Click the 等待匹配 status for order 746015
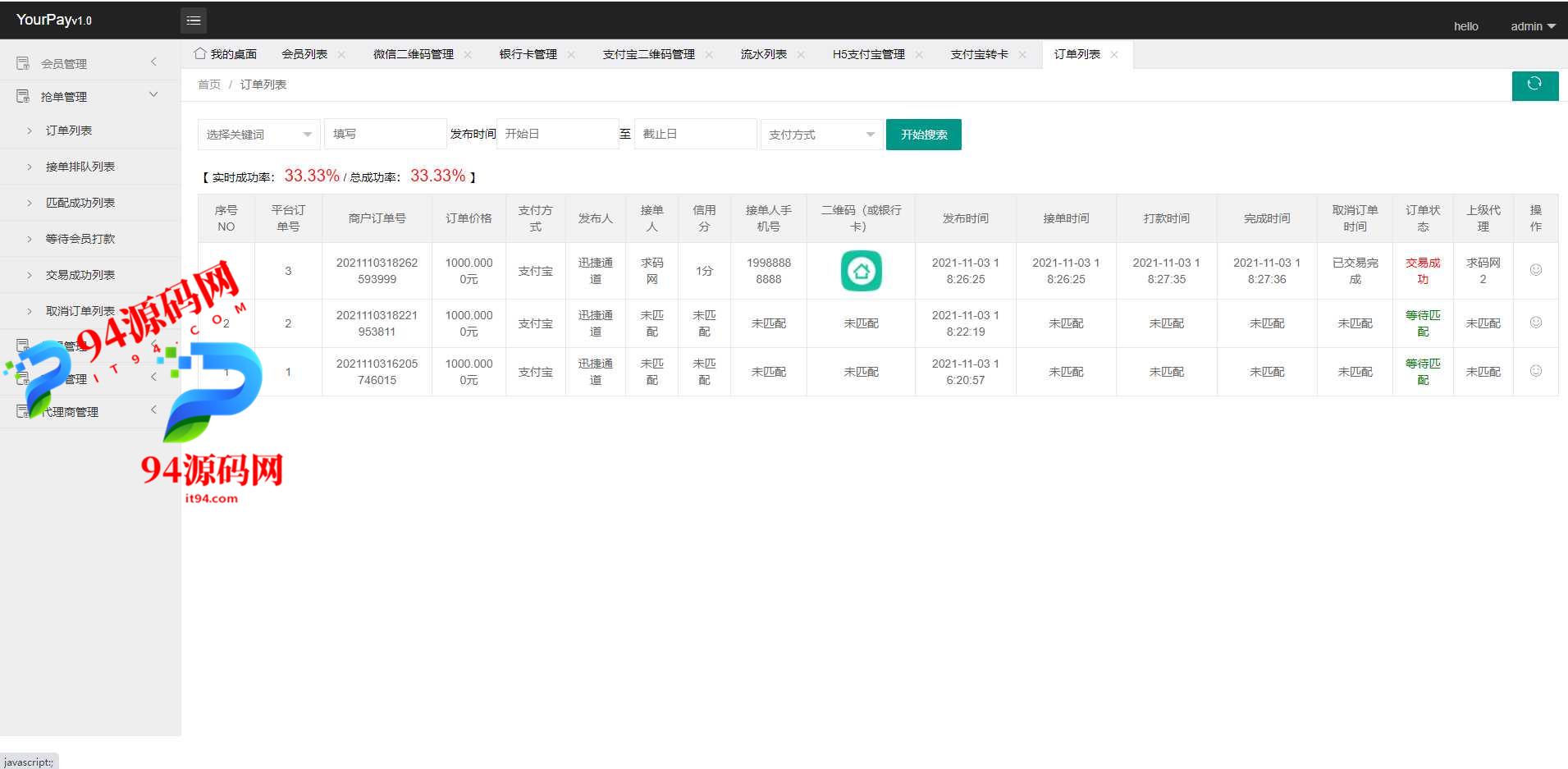Viewport: 1568px width, 769px height. 1423,372
